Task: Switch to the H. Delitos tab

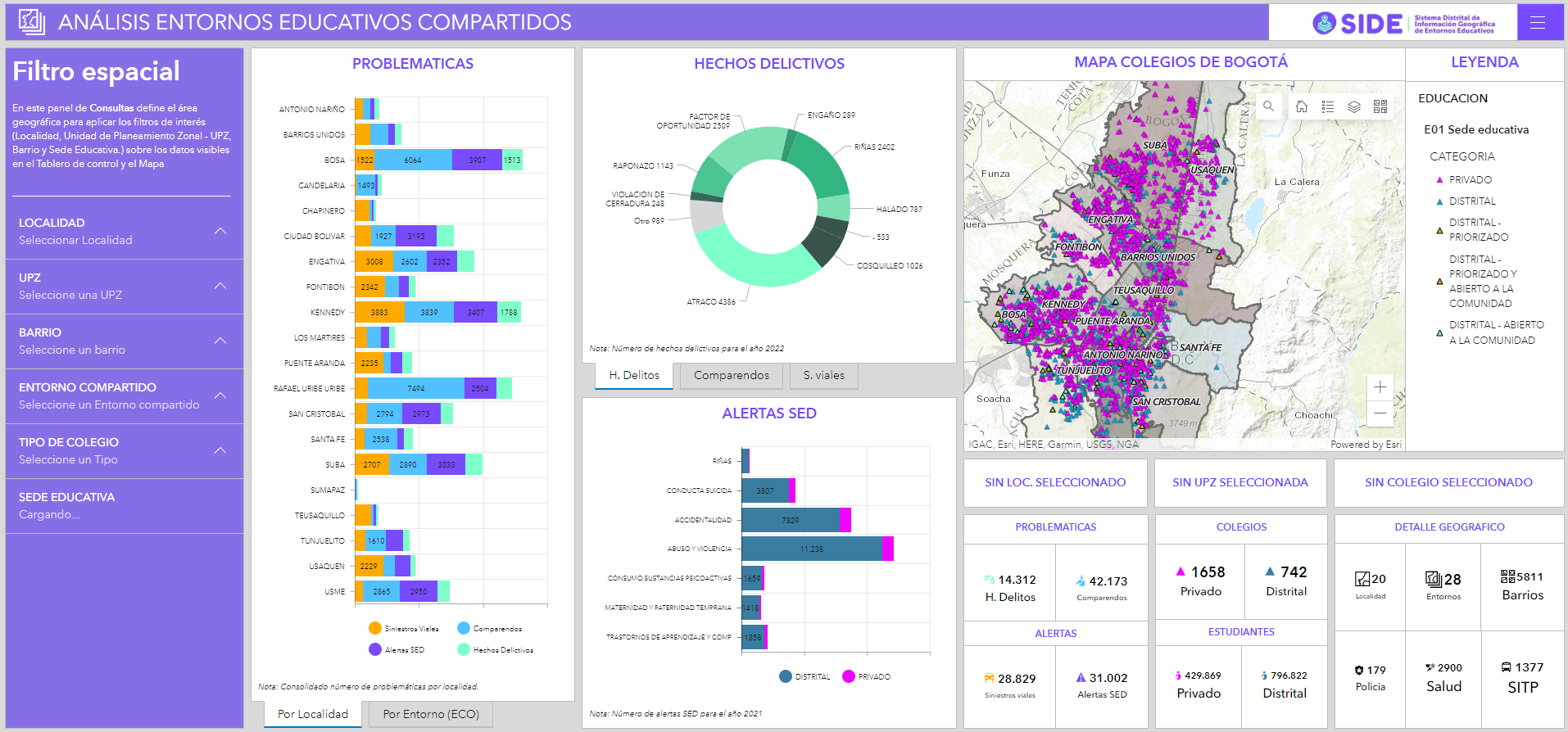Action: [634, 375]
